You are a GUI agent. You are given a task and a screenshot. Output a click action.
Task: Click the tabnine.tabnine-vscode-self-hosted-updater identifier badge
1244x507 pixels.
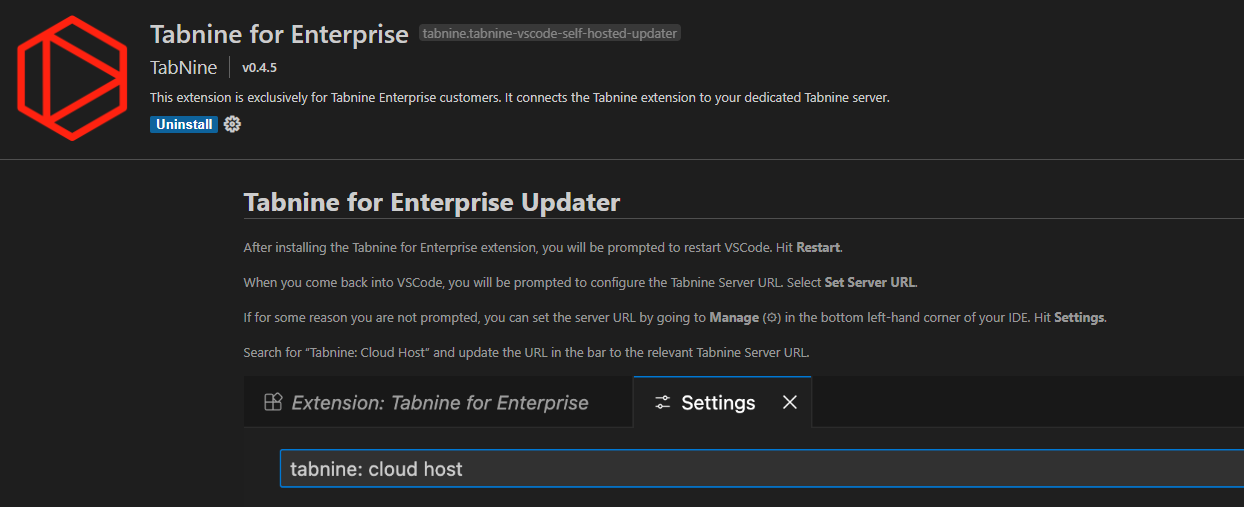(x=550, y=34)
